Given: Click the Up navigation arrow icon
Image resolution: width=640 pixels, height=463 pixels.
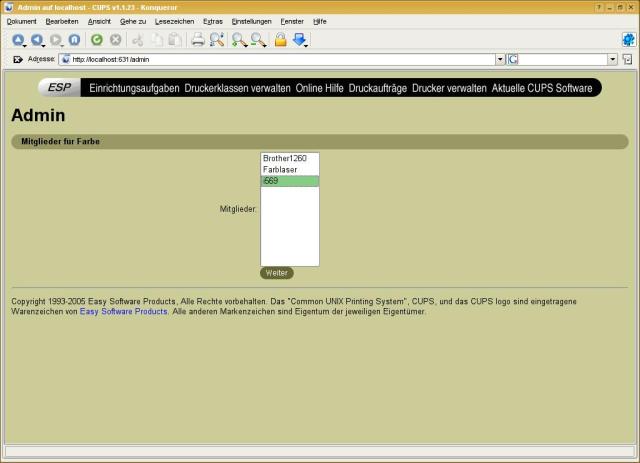Looking at the screenshot, I should [18, 40].
